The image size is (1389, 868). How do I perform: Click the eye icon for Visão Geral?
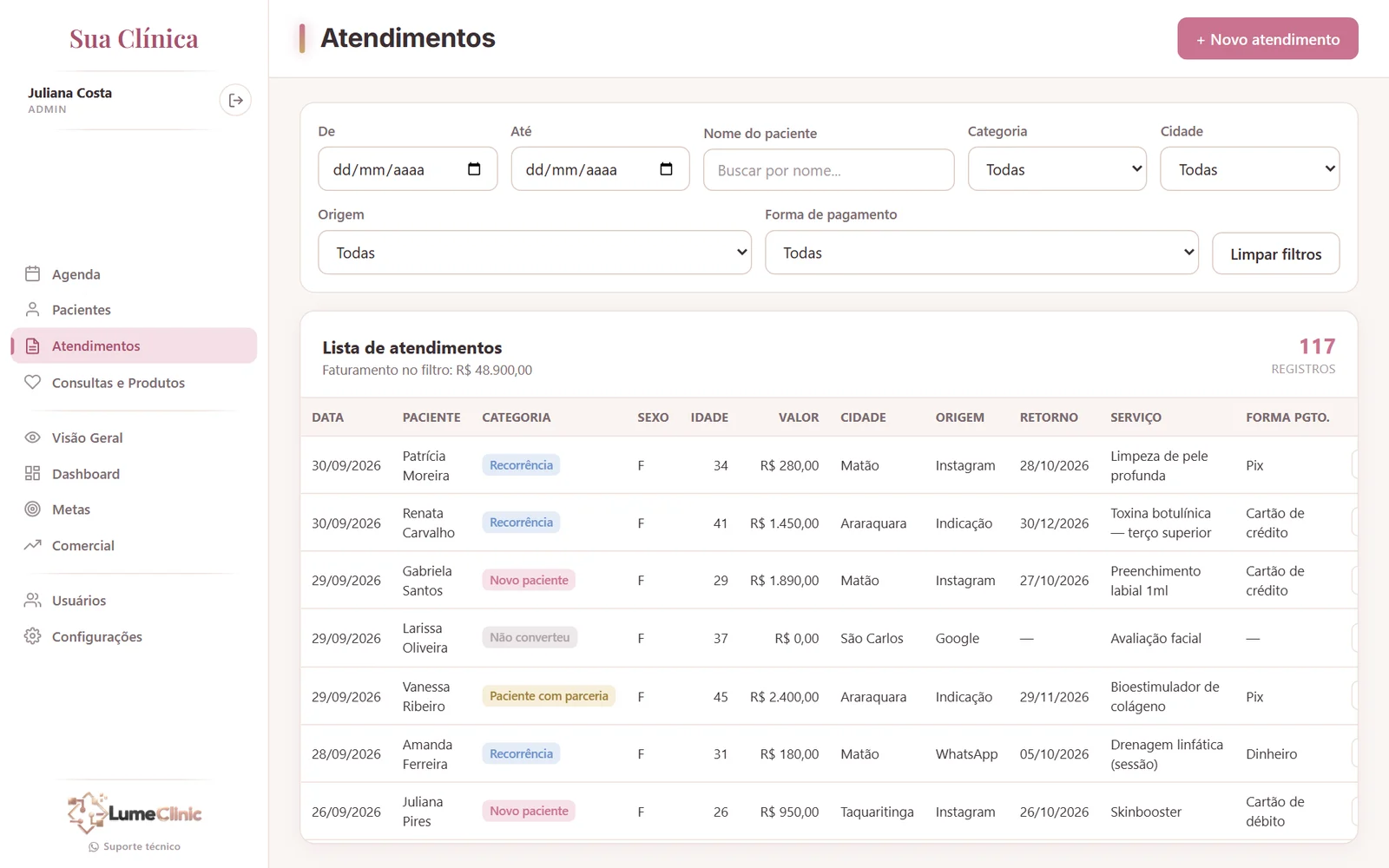point(33,437)
